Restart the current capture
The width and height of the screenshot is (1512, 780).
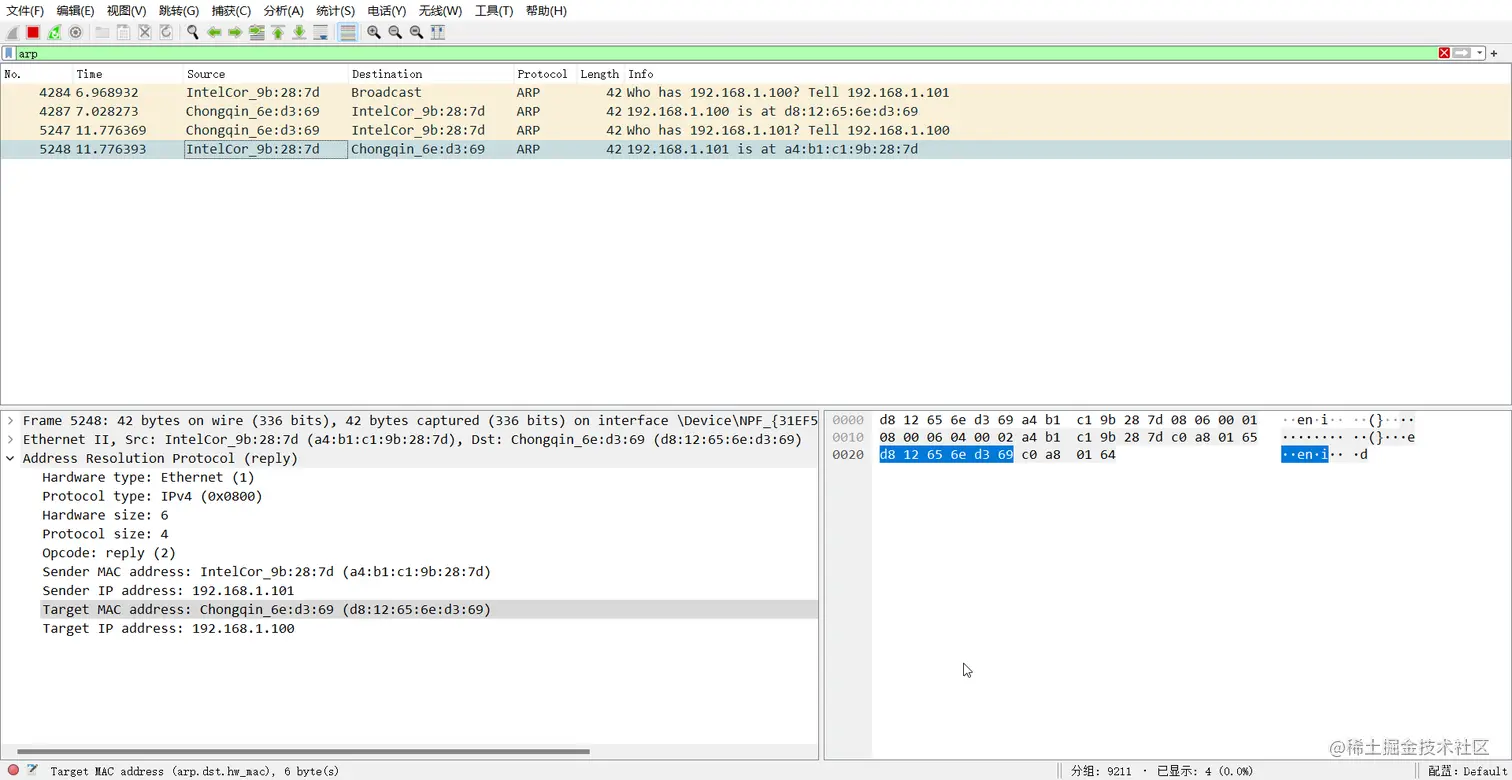(54, 32)
